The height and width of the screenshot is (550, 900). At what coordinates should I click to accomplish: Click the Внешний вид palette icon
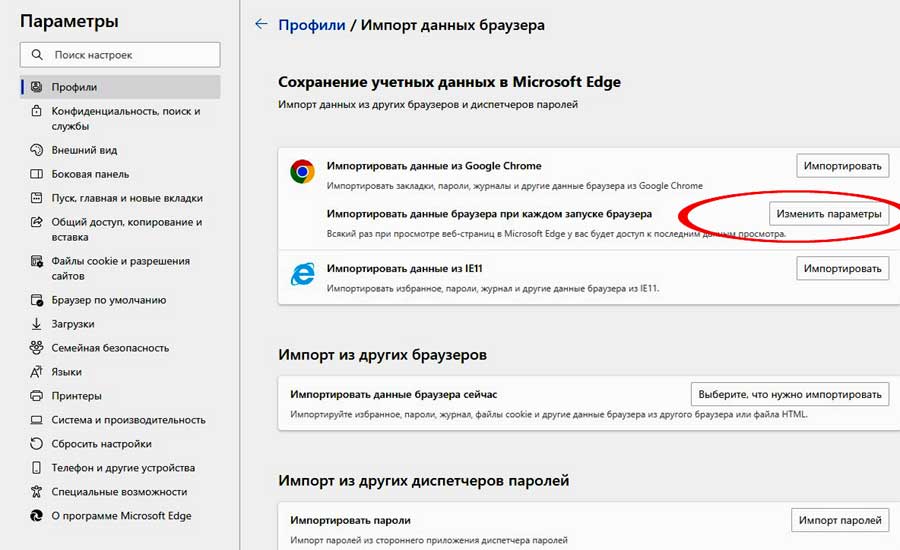pyautogui.click(x=36, y=150)
